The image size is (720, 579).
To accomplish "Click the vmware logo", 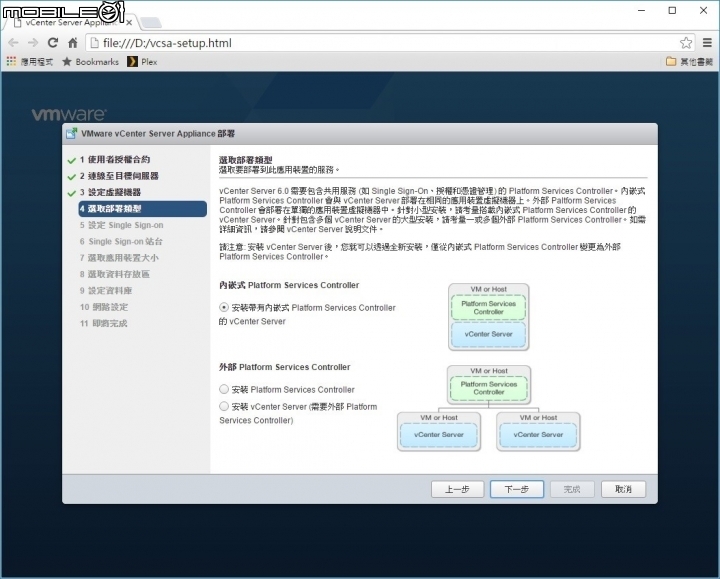I will pos(69,114).
